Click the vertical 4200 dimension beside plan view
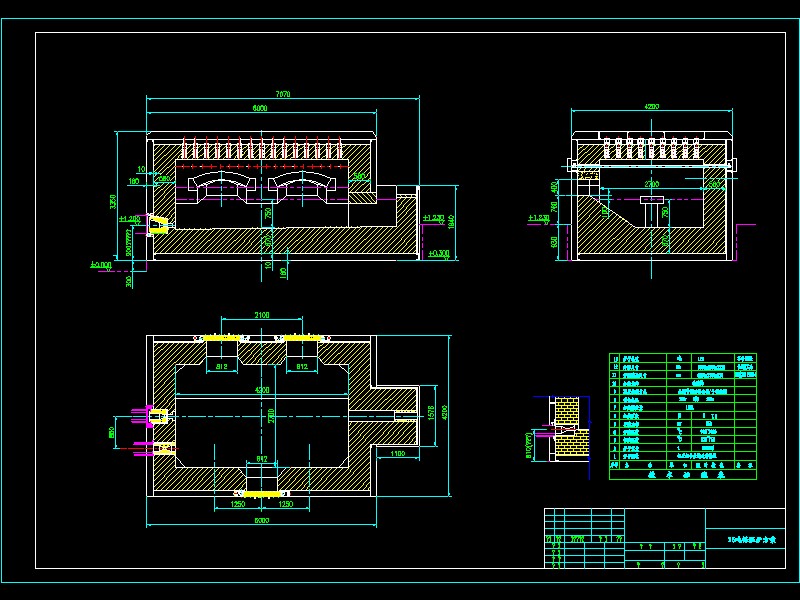Image resolution: width=800 pixels, height=600 pixels. coord(444,413)
